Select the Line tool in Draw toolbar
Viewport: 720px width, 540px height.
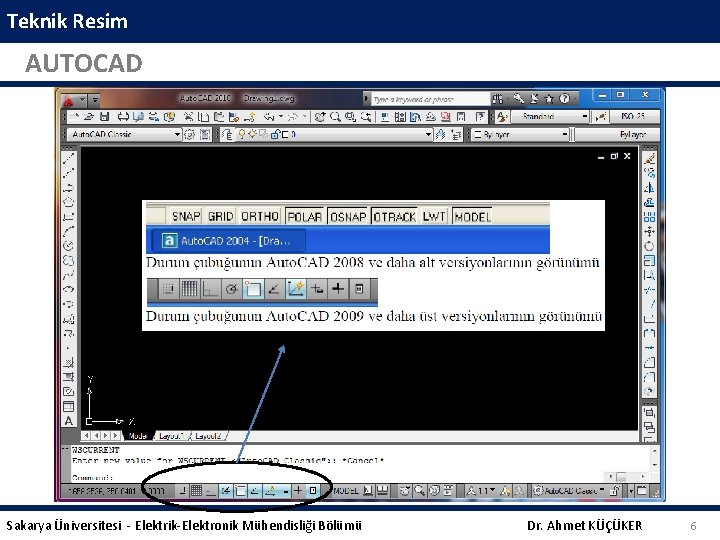pyautogui.click(x=68, y=159)
